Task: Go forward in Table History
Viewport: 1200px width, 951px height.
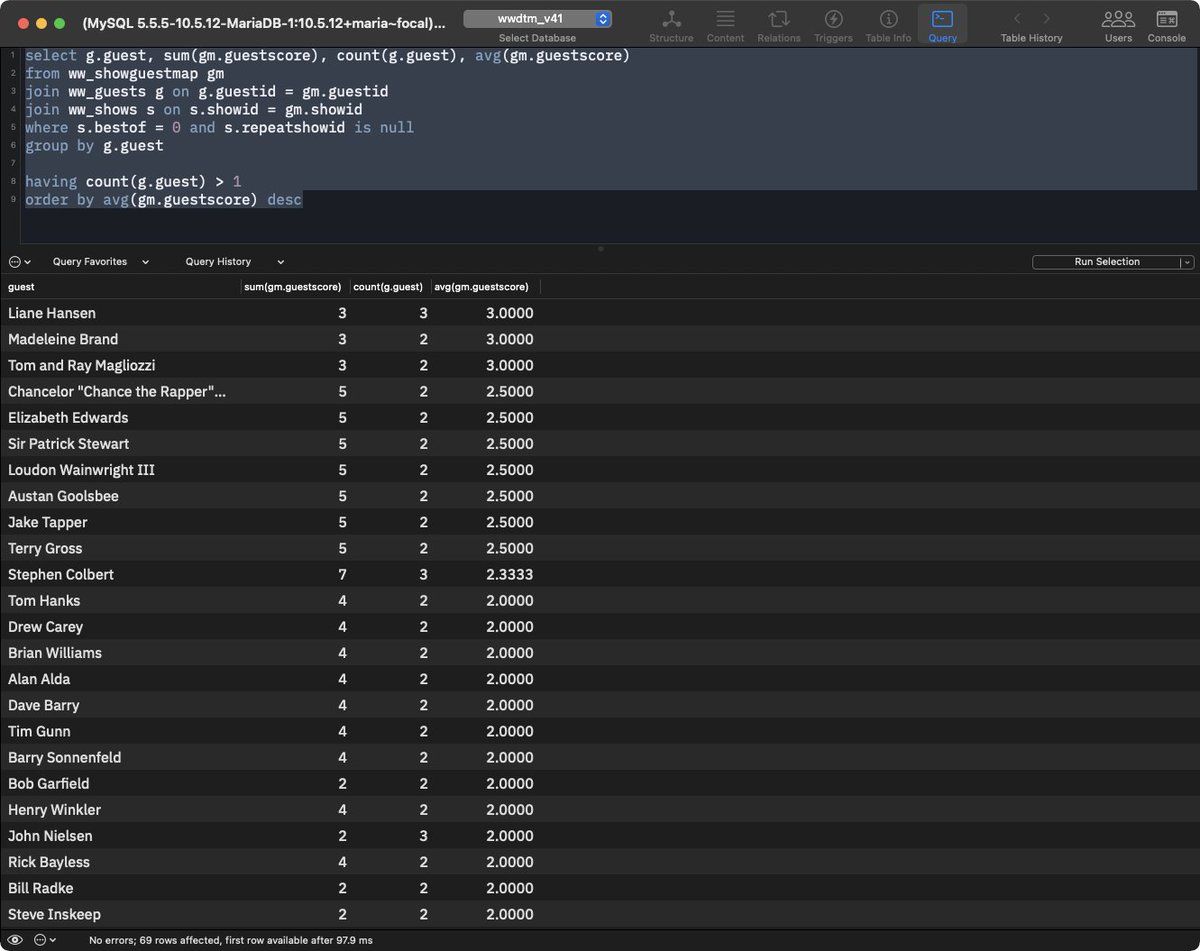Action: coord(1046,18)
